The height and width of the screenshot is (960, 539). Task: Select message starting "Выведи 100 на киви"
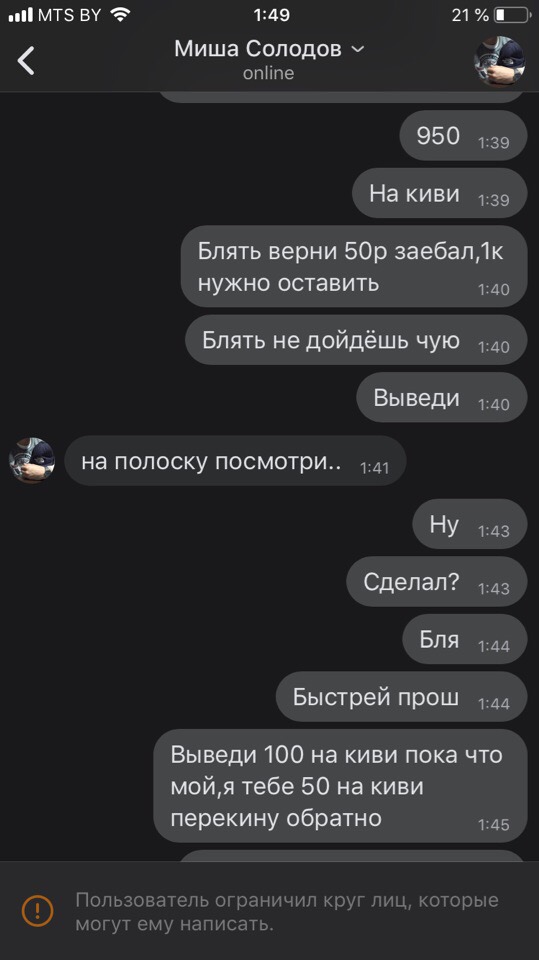point(340,786)
